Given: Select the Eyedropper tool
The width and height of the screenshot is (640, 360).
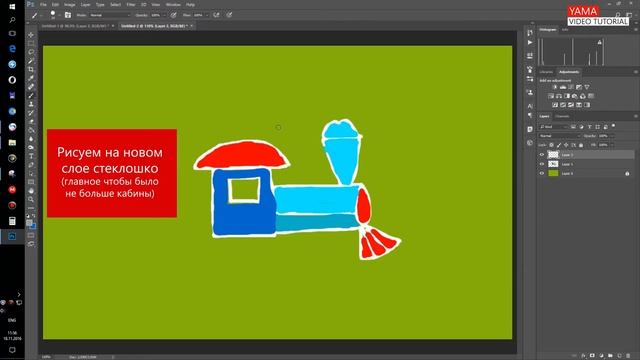Looking at the screenshot, I should [31, 78].
